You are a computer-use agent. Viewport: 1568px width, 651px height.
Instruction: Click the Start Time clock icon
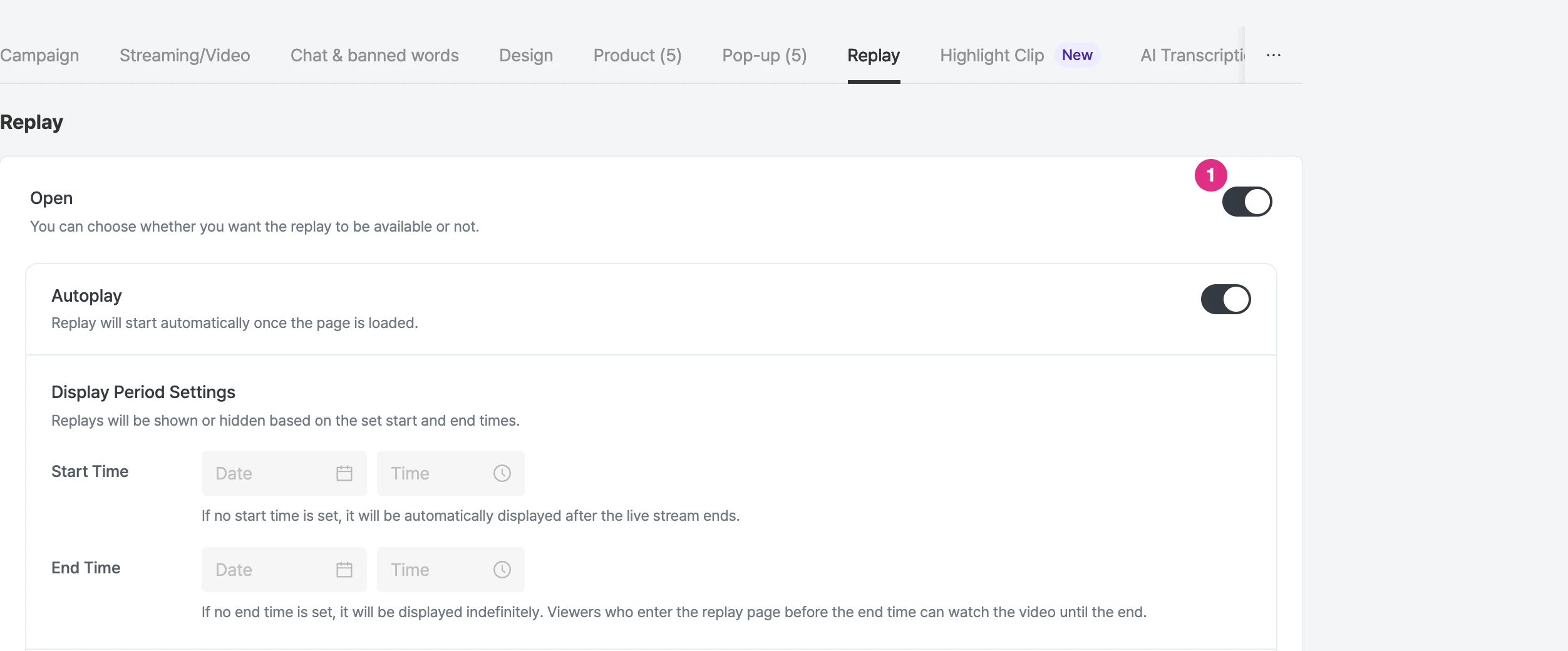tap(502, 473)
